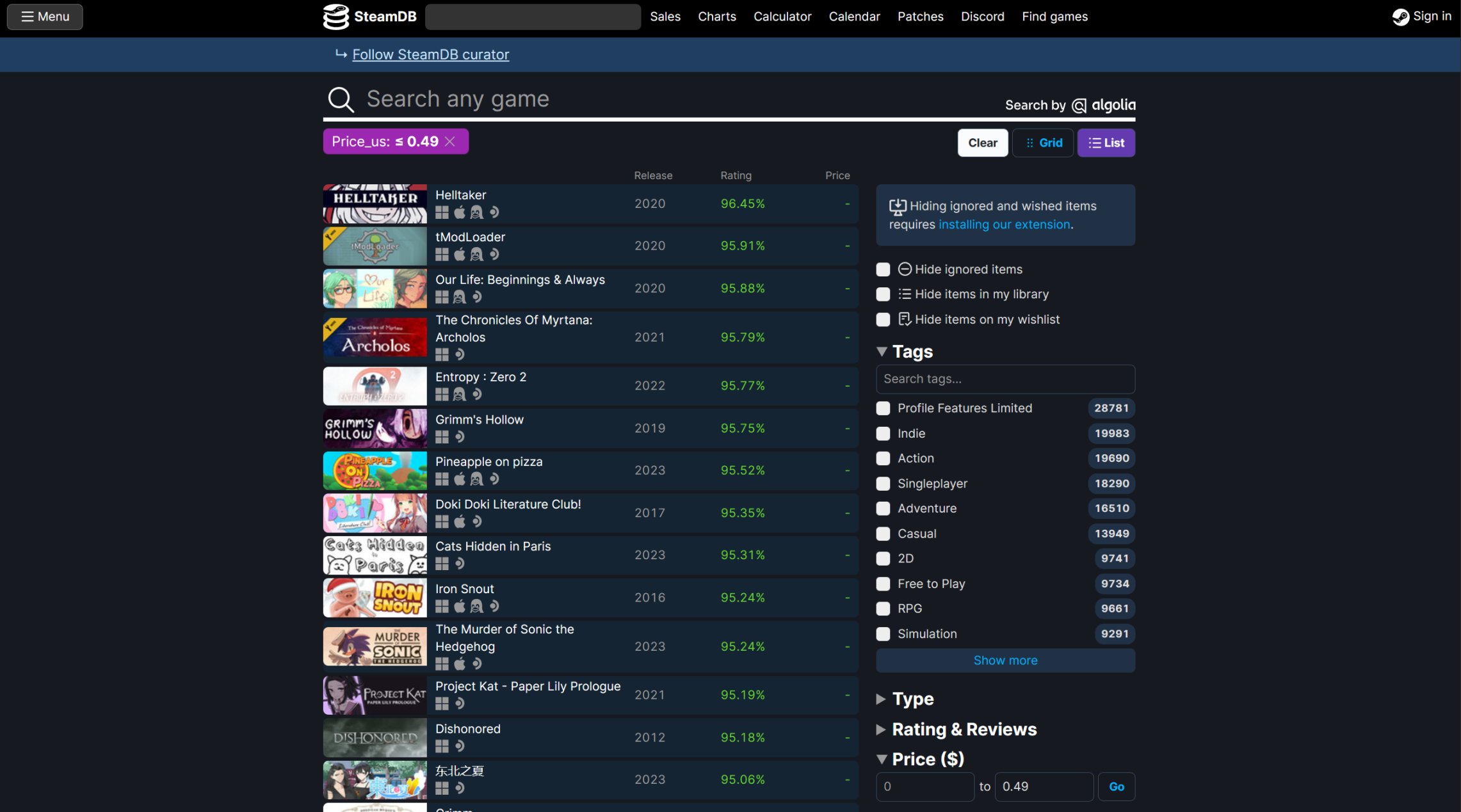Click the Windows icon under Project Kat
This screenshot has height=812, width=1461.
coord(442,704)
